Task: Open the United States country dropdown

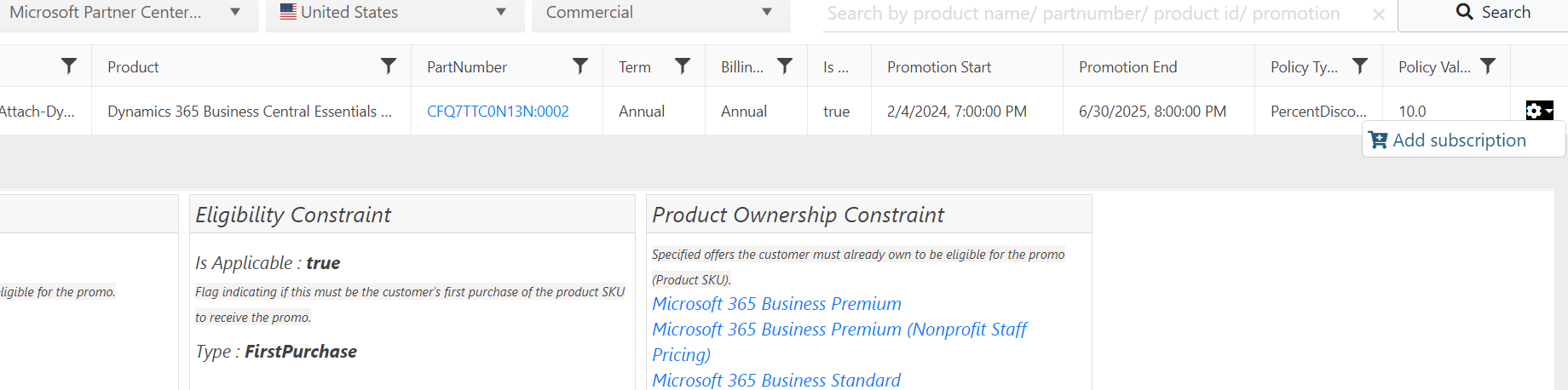Action: pos(395,14)
